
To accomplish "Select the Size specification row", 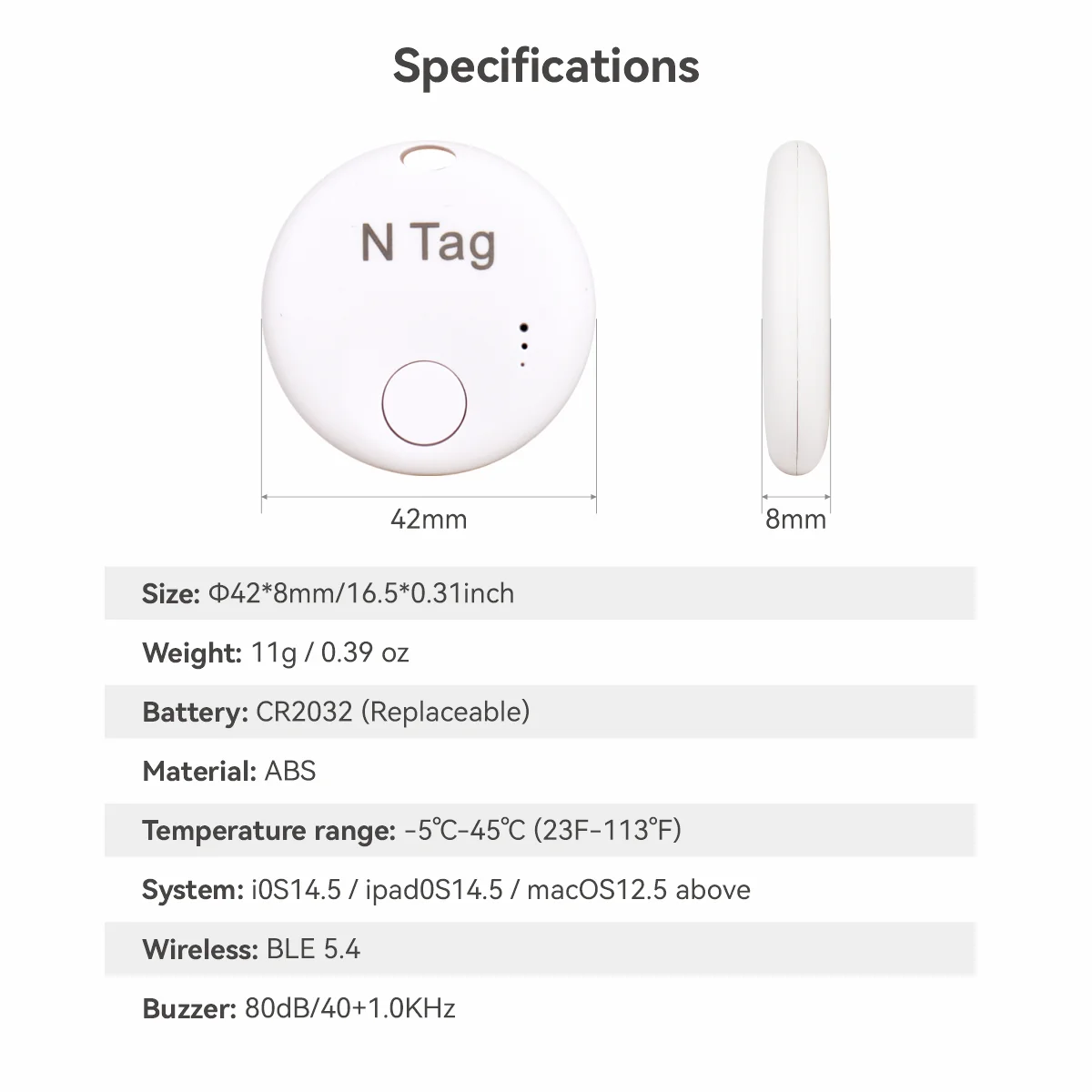I will click(x=540, y=593).
